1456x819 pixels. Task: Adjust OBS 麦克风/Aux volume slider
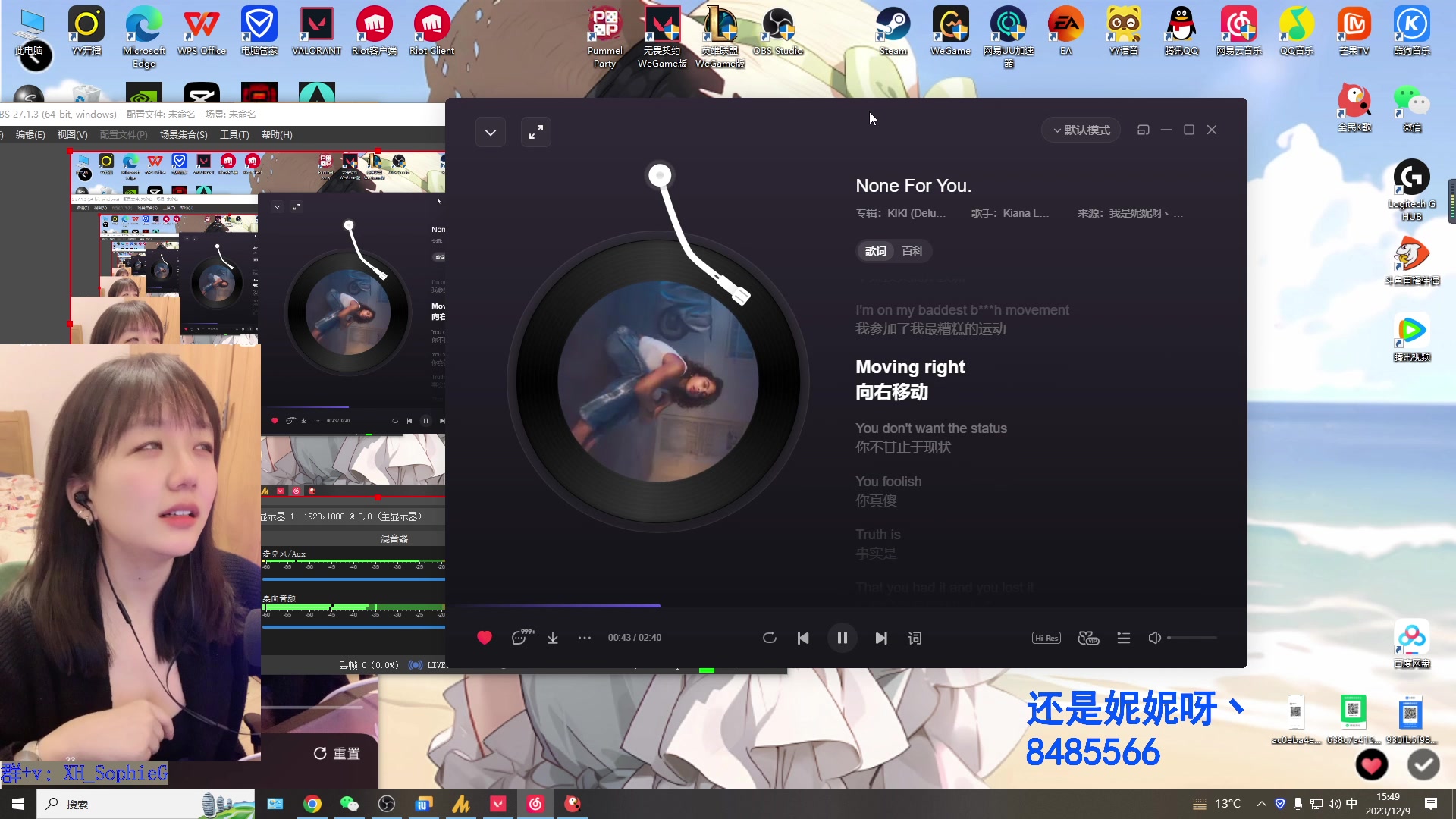click(353, 580)
